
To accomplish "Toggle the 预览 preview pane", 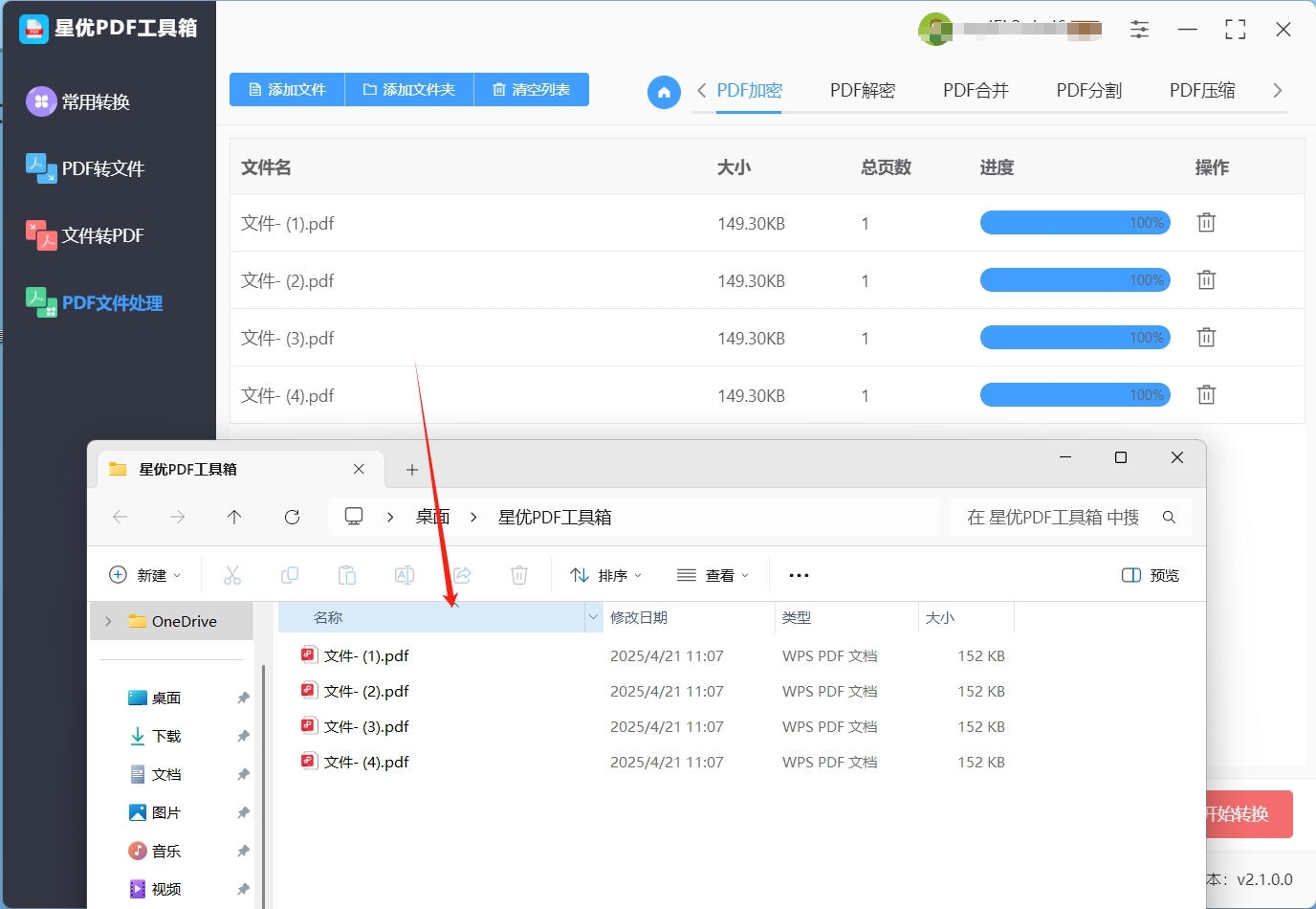I will (1151, 575).
